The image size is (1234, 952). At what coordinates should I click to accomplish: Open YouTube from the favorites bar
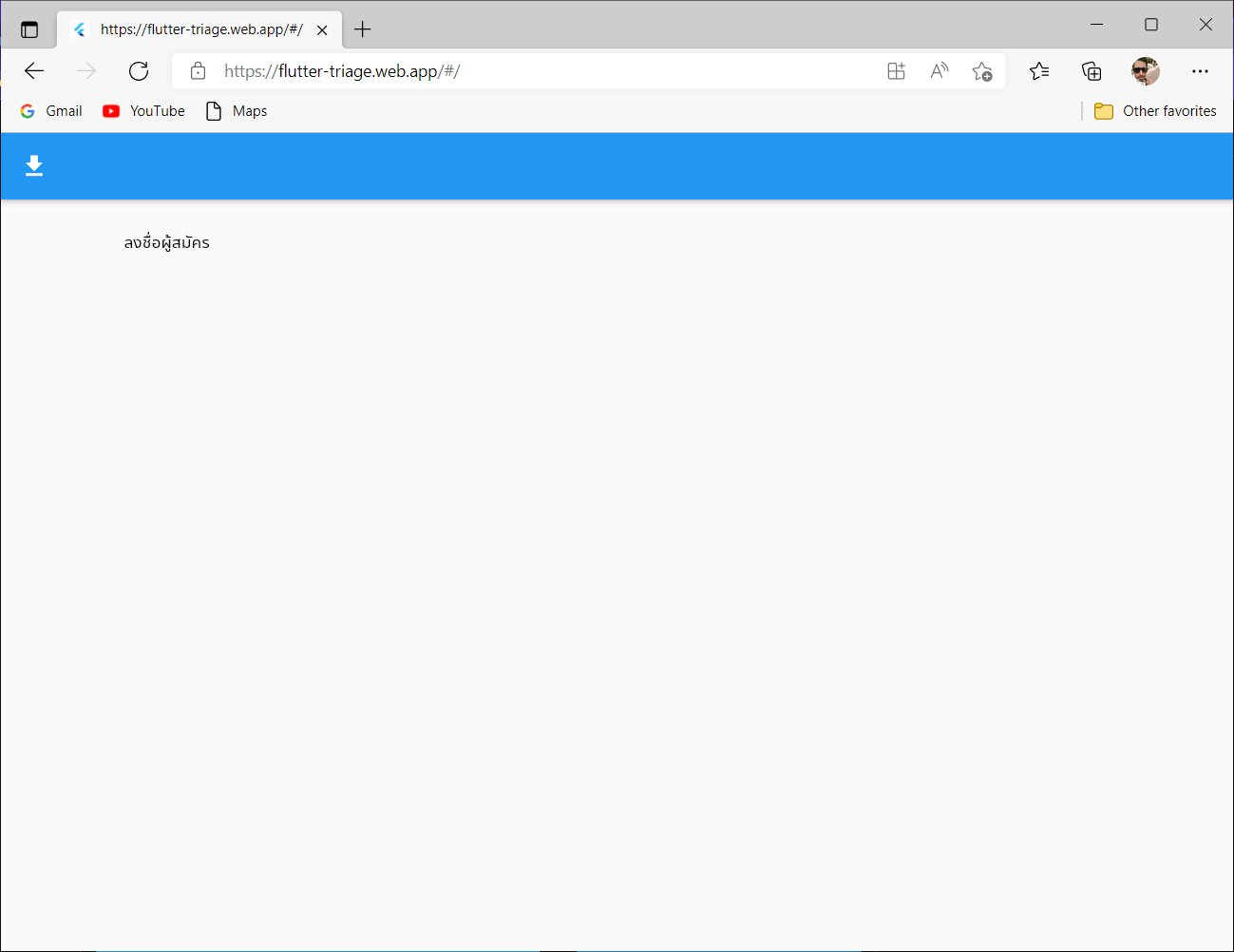(x=142, y=111)
